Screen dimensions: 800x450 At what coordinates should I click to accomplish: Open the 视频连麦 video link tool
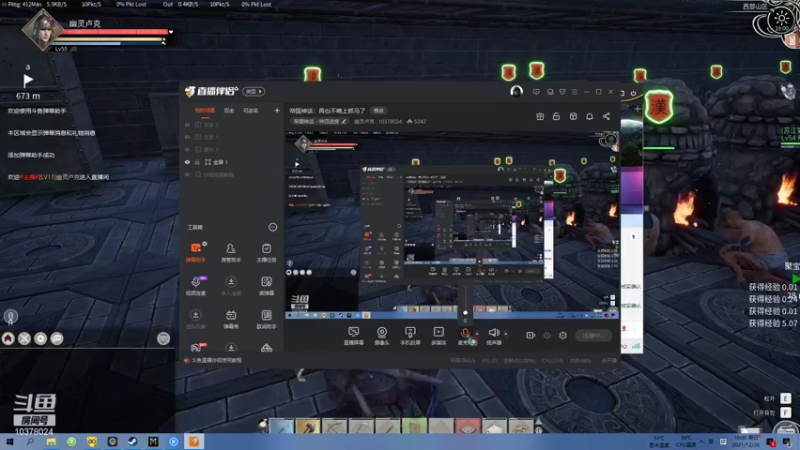(x=195, y=286)
